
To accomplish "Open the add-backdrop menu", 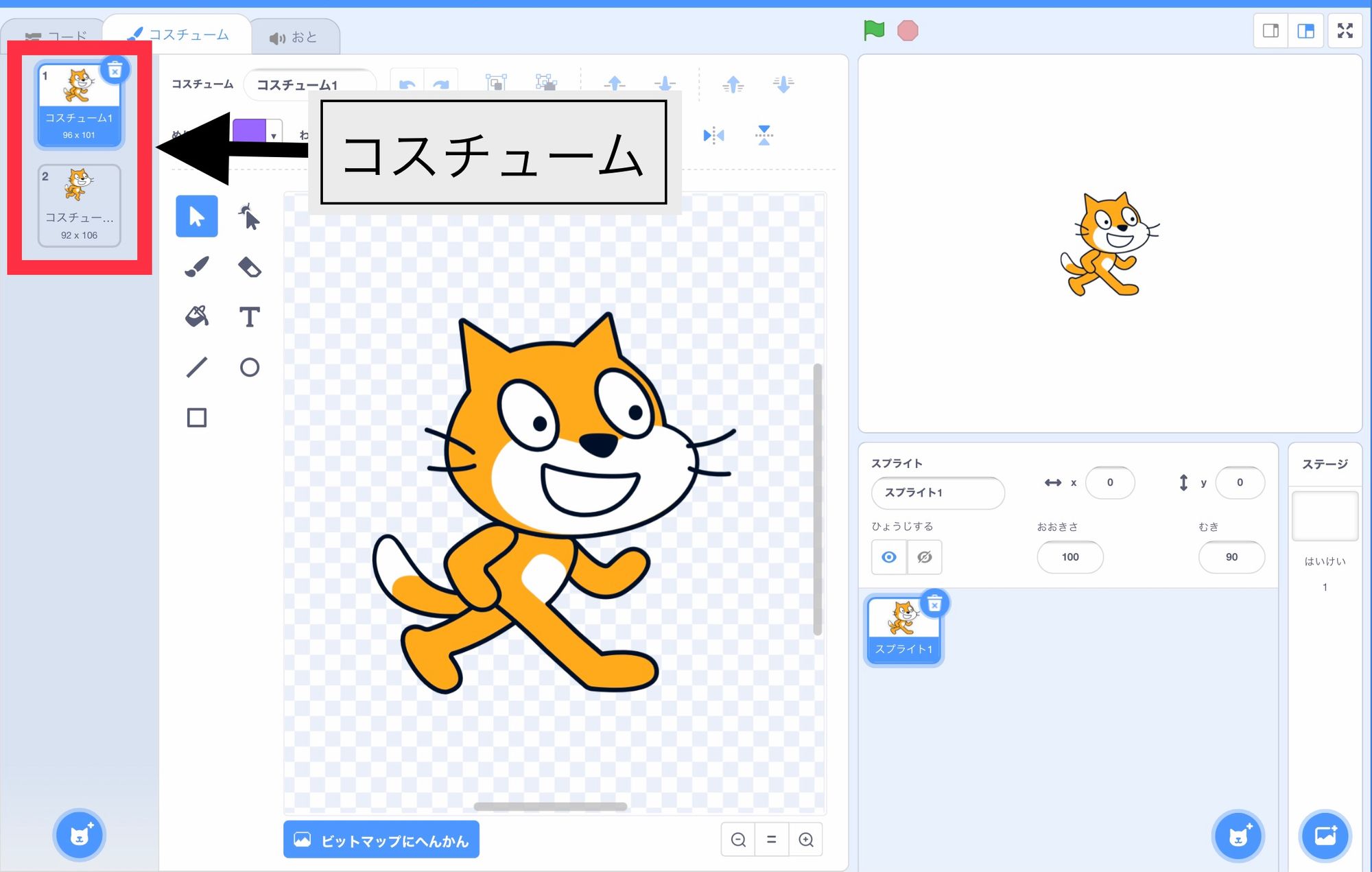I will point(1327,836).
